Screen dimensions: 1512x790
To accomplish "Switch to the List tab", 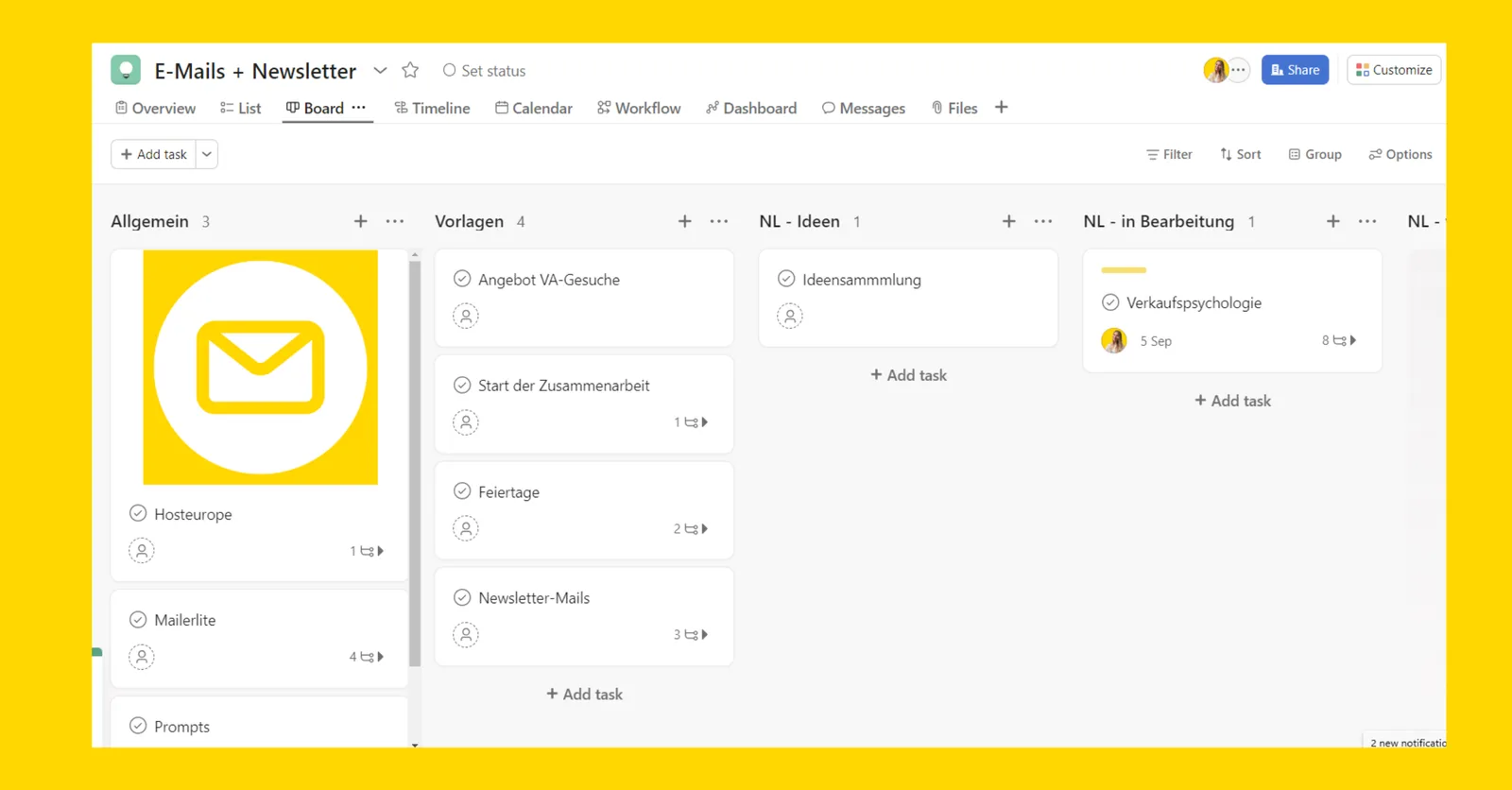I will (x=240, y=108).
